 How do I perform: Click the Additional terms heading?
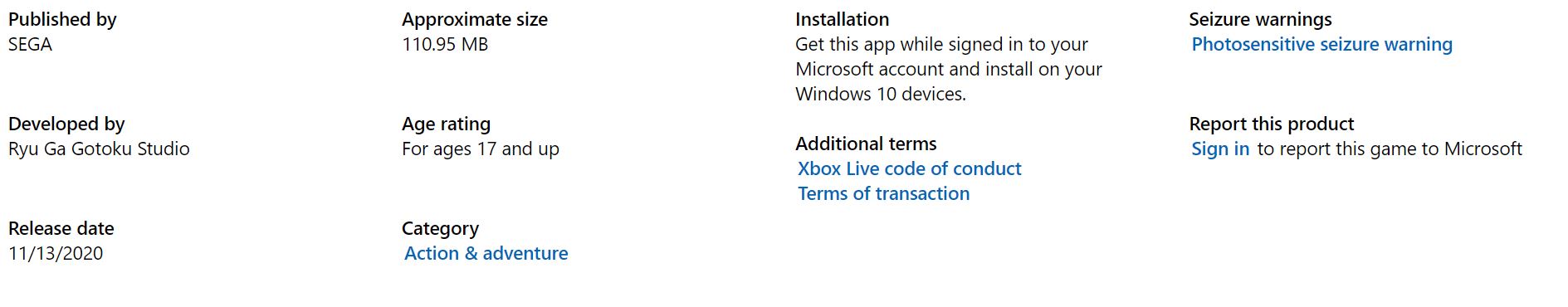(x=866, y=144)
